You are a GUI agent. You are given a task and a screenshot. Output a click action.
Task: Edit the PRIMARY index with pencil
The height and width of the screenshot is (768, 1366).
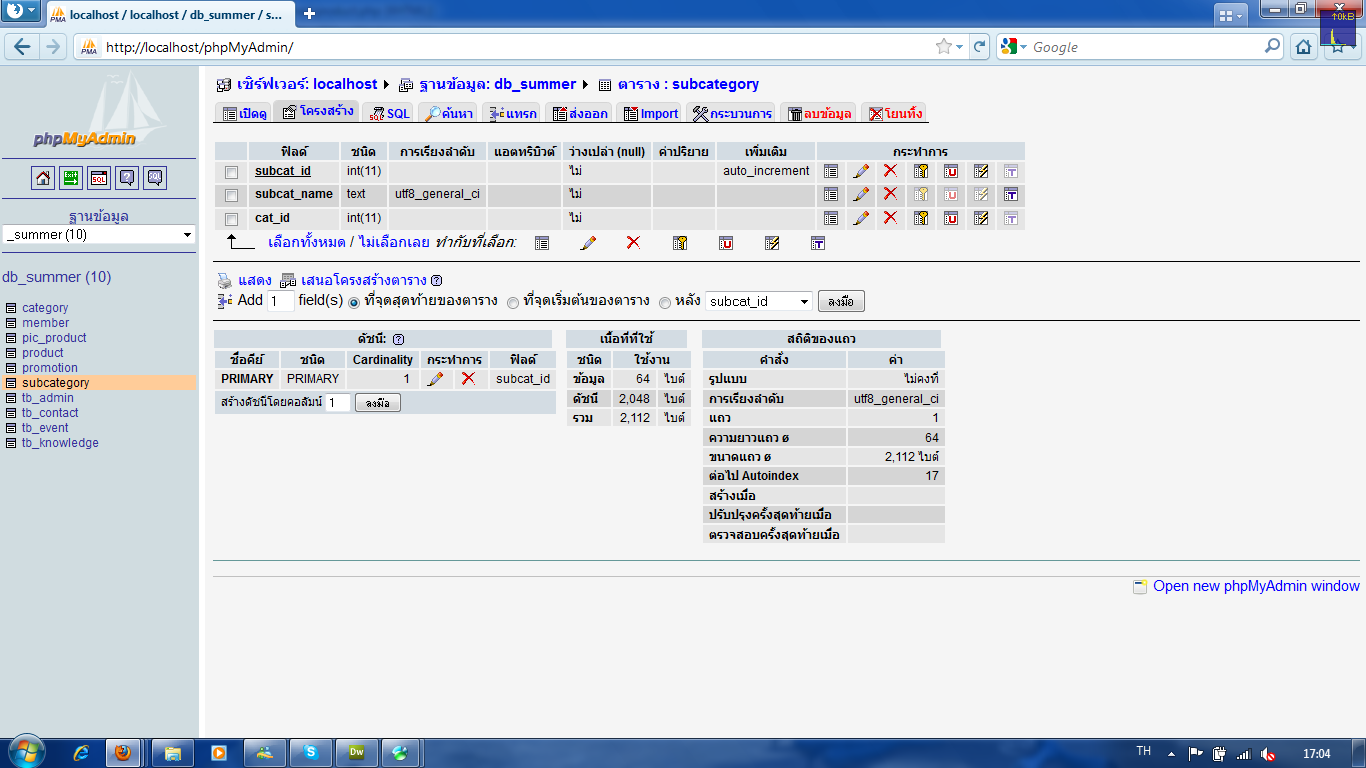coord(435,379)
